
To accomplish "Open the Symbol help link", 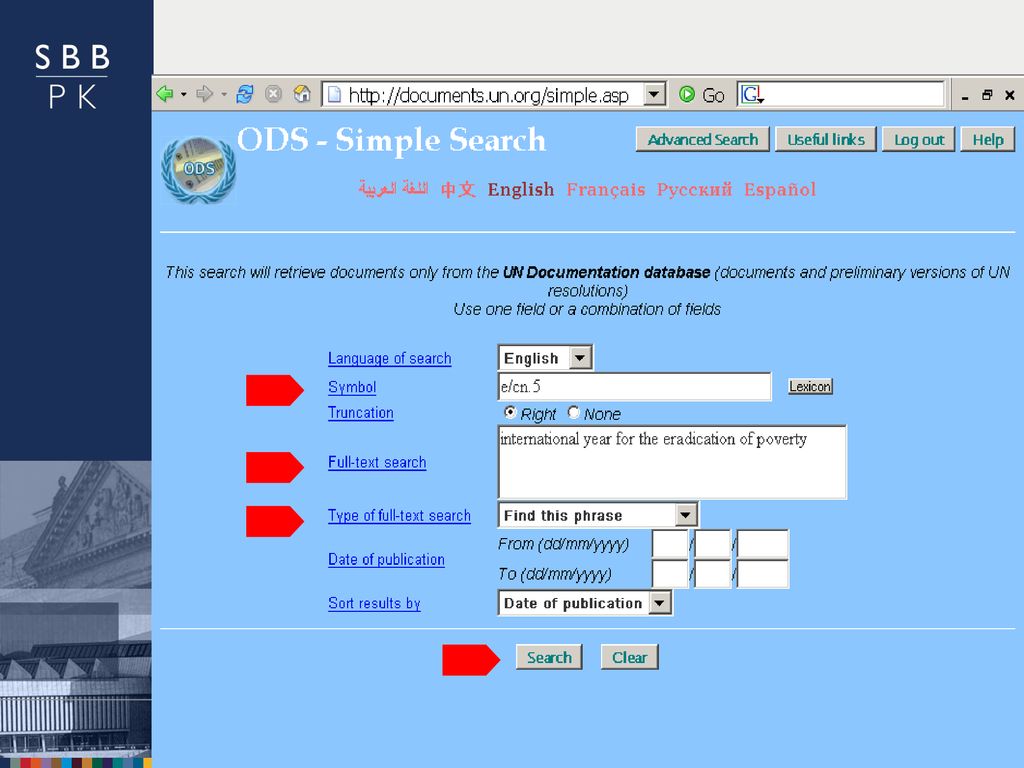I will point(352,387).
